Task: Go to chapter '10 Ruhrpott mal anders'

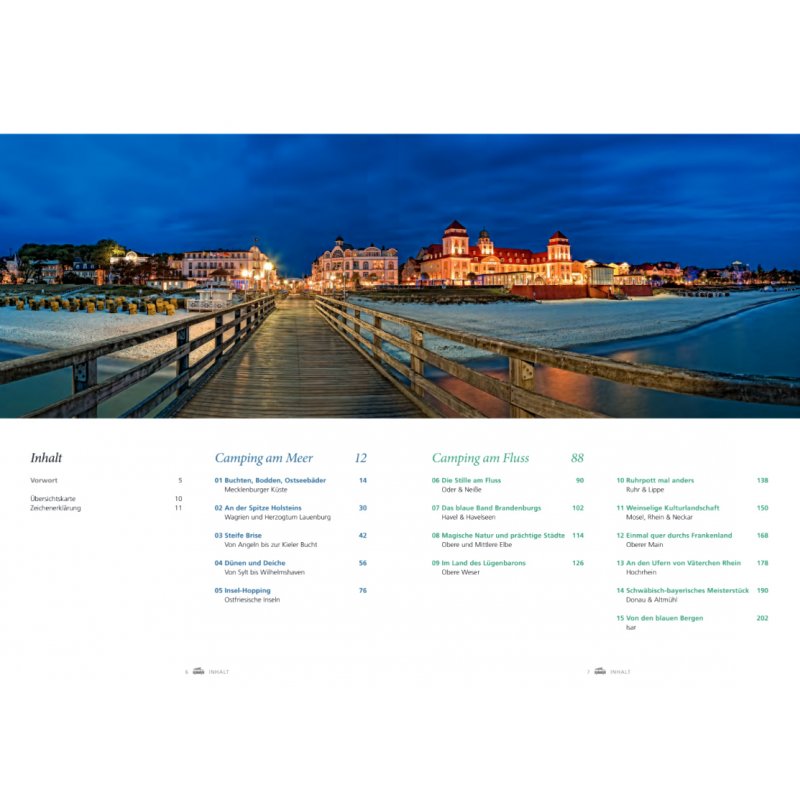Action: point(654,480)
